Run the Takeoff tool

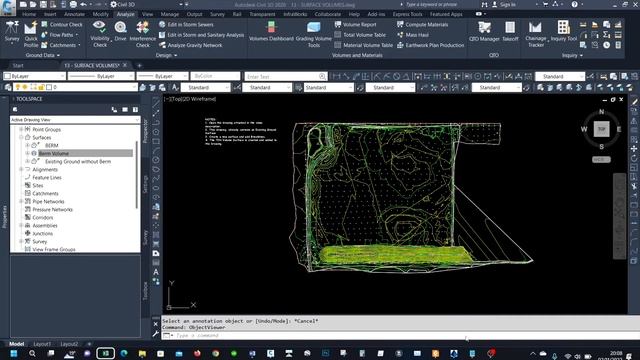(x=510, y=32)
